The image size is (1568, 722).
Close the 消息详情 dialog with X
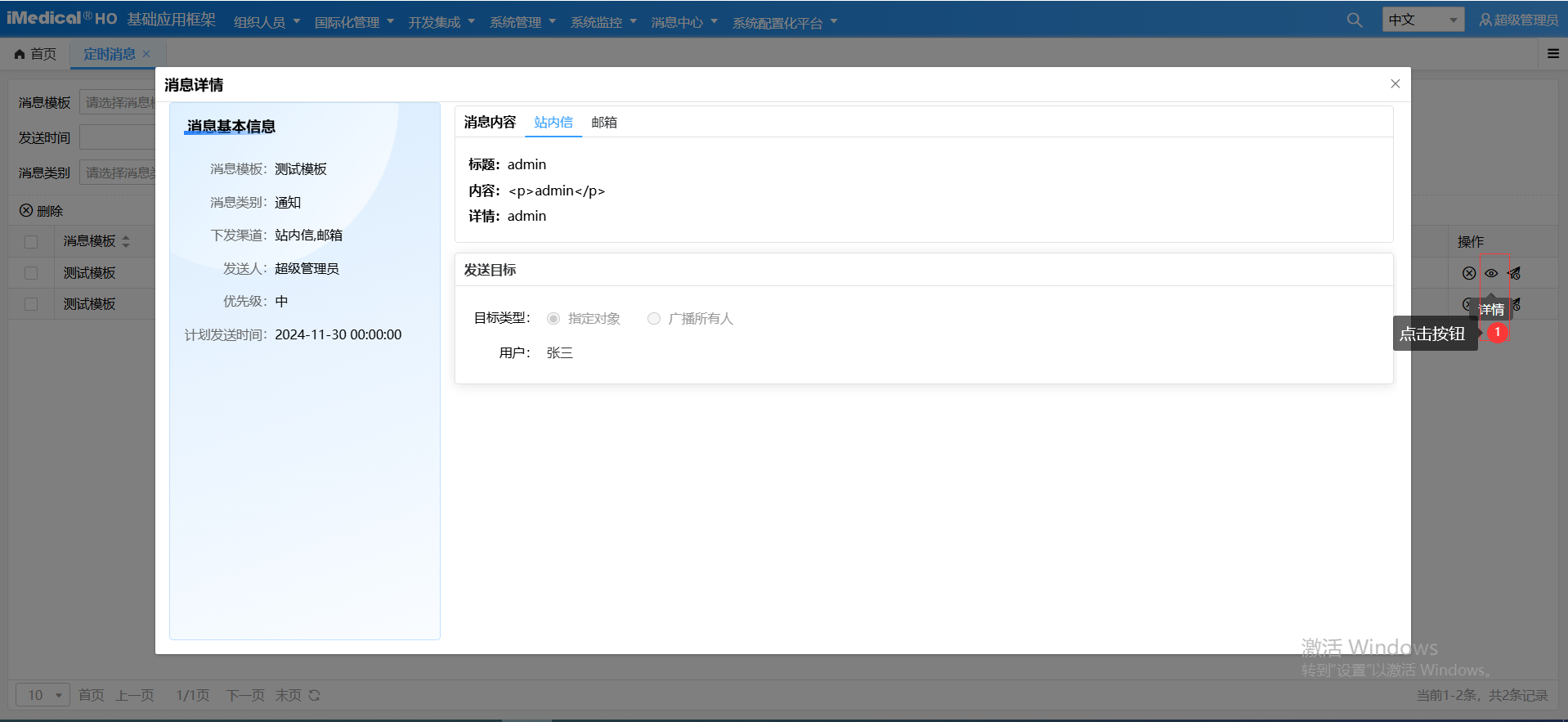pyautogui.click(x=1395, y=84)
